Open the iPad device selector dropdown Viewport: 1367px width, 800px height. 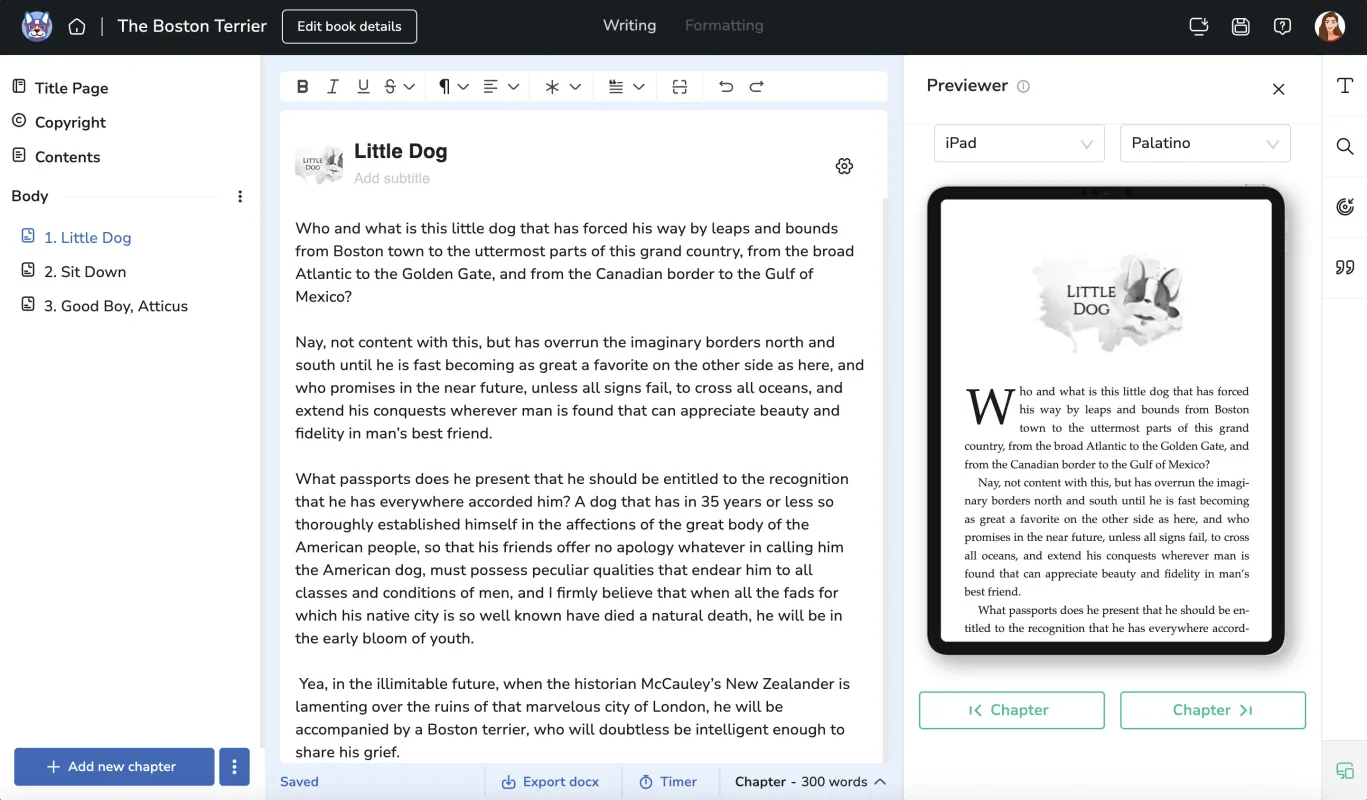tap(1018, 143)
